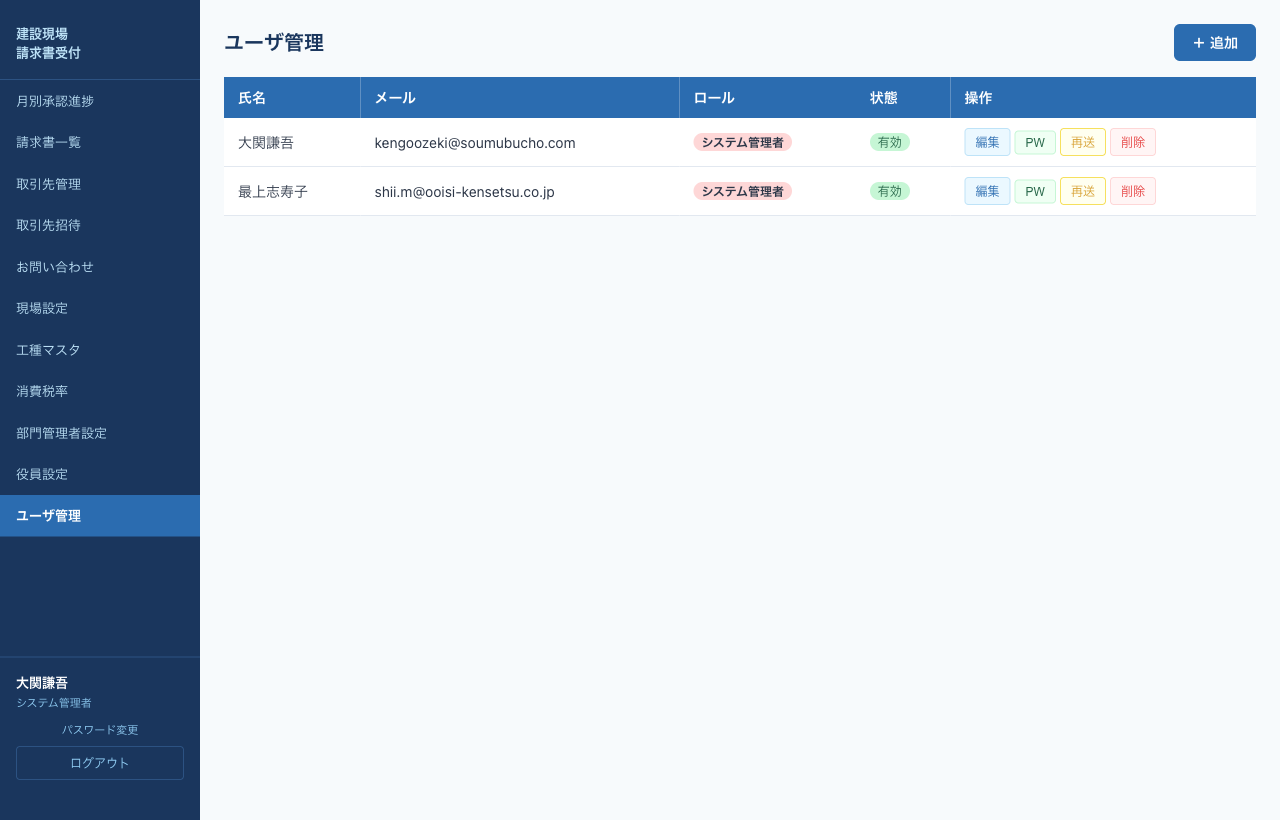Click 有効 status badge for 最上志寿子
Viewport: 1280px width, 820px height.
pyautogui.click(x=890, y=191)
